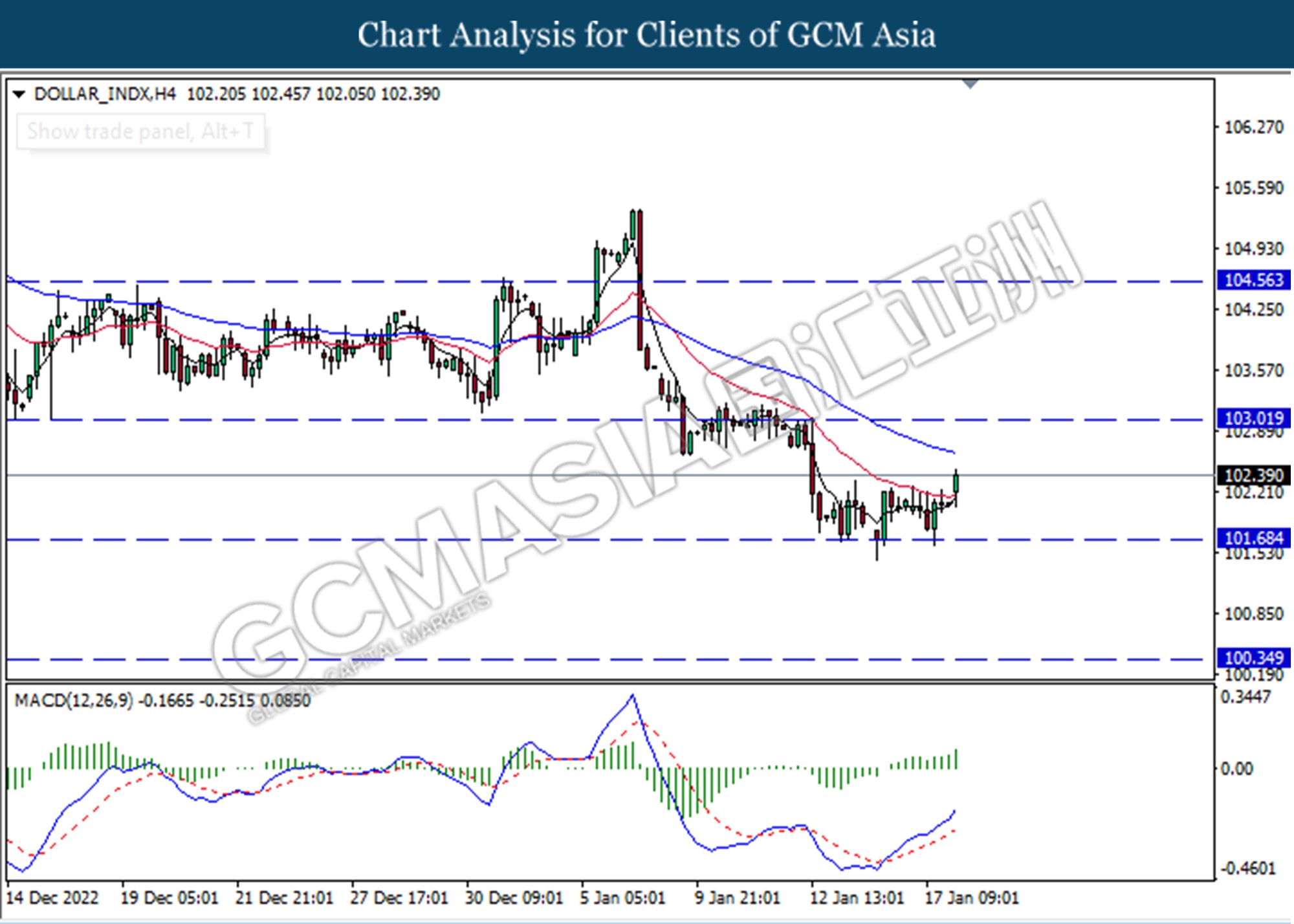
Task: Click the 104.930 price axis value
Action: point(1253,249)
